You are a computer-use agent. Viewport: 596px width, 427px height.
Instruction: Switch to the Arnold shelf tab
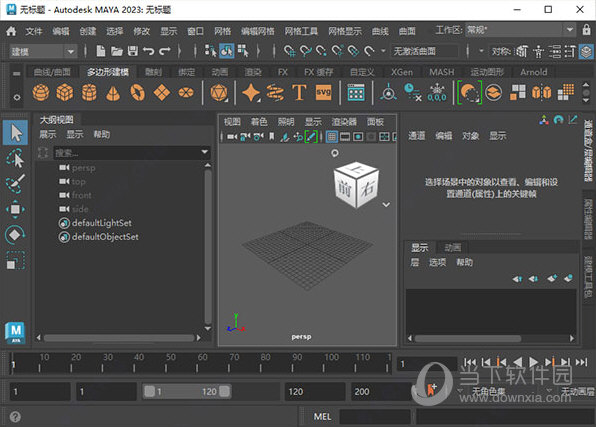(534, 72)
